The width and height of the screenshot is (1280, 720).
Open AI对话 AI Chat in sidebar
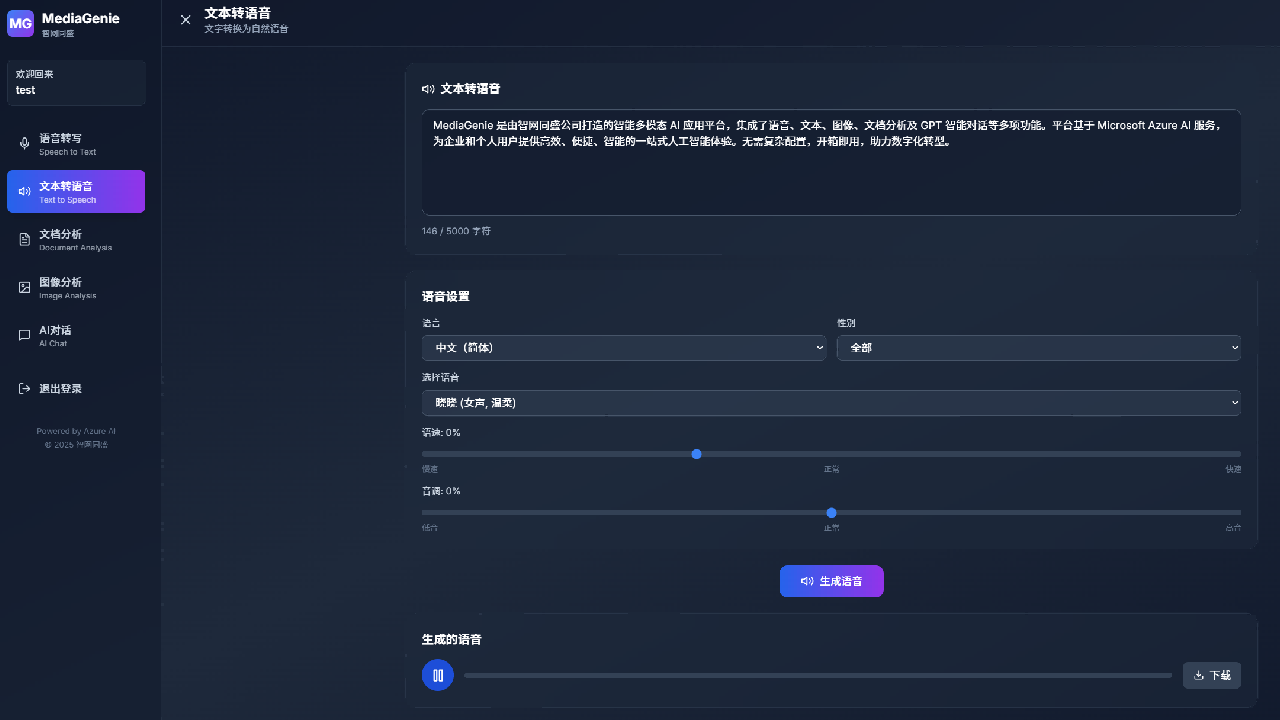coord(76,336)
